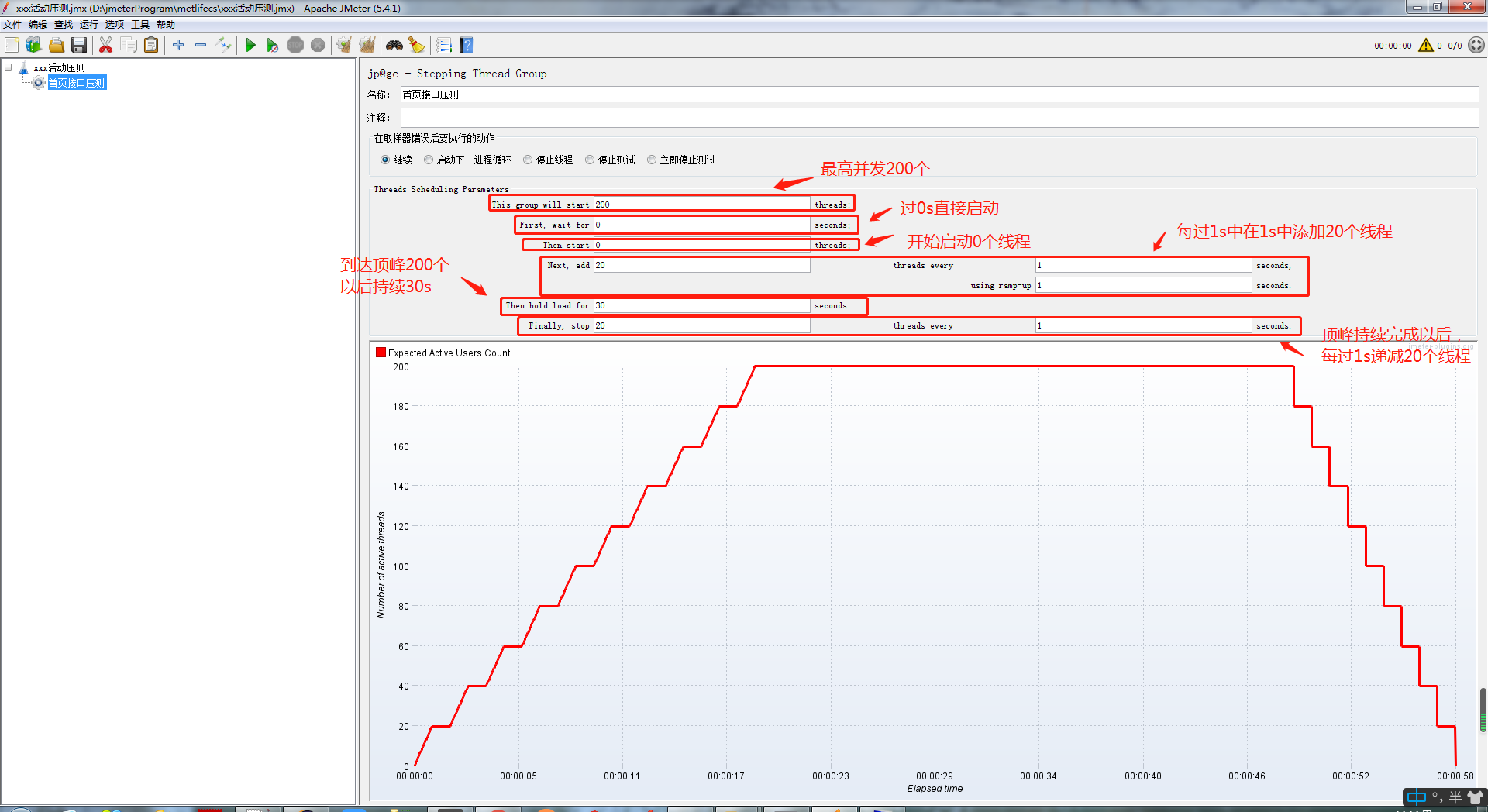Viewport: 1488px width, 812px height.
Task: Edit 'Then hold load for' field
Action: (702, 305)
